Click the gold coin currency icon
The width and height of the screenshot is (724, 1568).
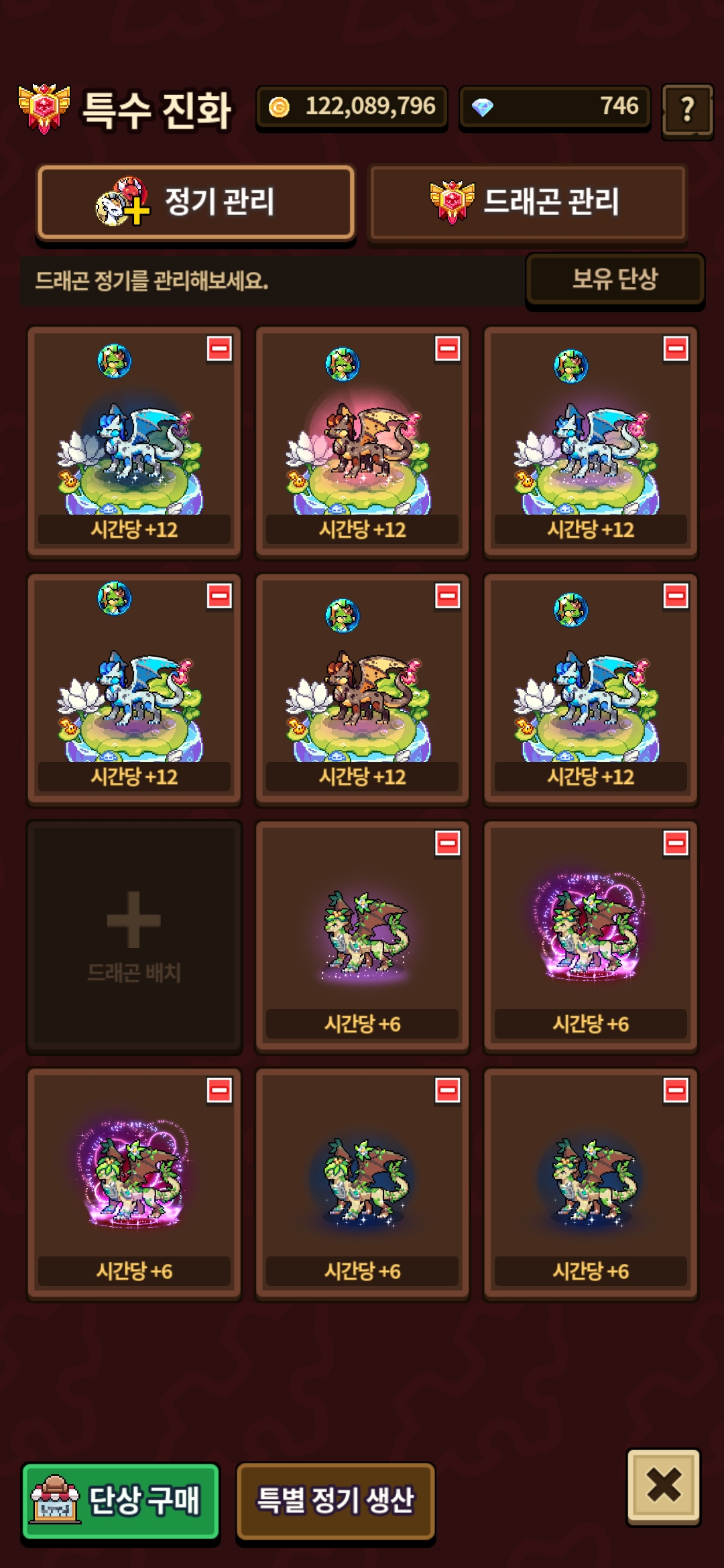(x=279, y=107)
